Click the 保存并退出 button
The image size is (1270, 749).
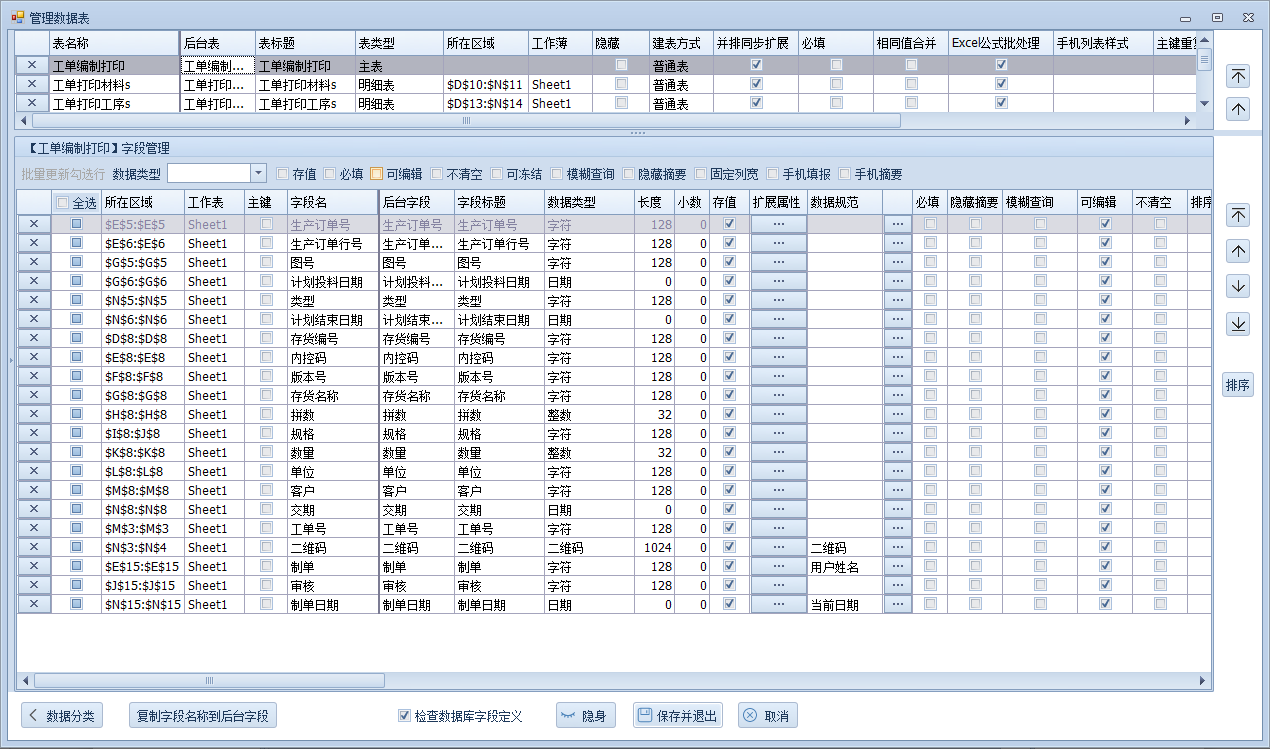(x=678, y=716)
